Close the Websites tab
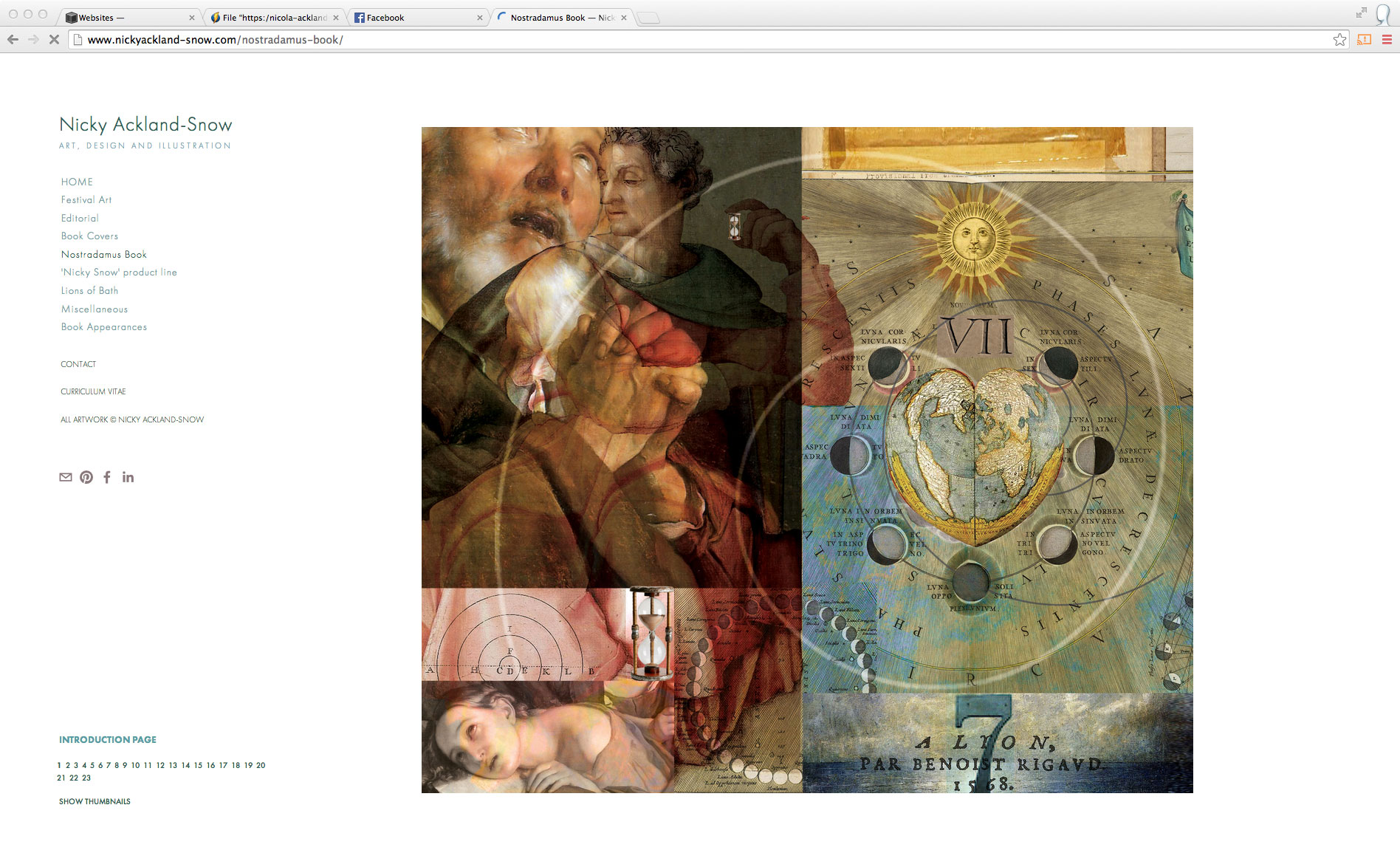Viewport: 1400px width, 867px height. point(191,18)
